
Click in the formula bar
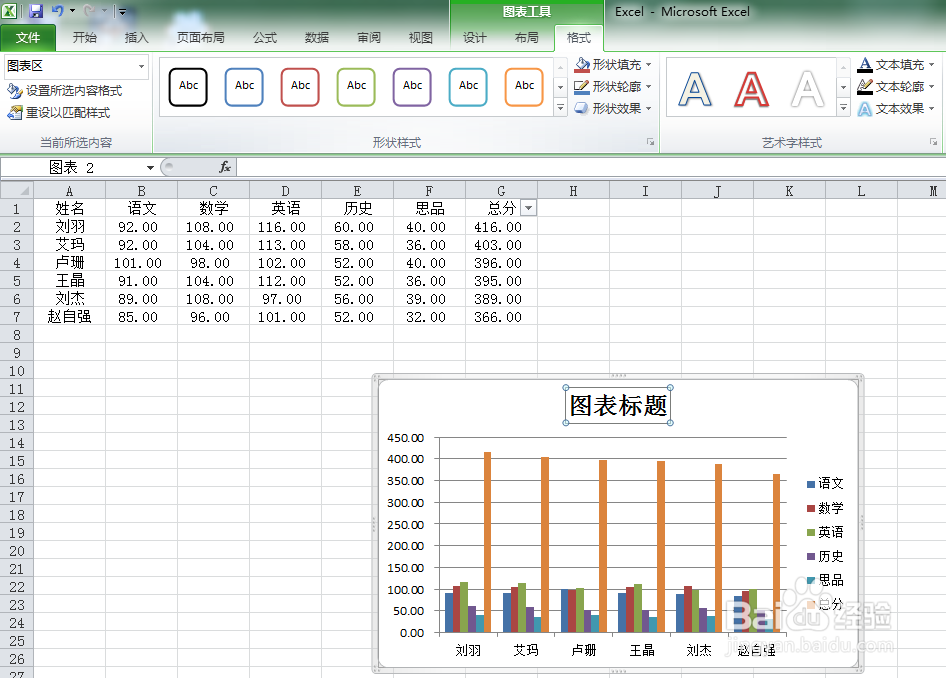(x=590, y=167)
